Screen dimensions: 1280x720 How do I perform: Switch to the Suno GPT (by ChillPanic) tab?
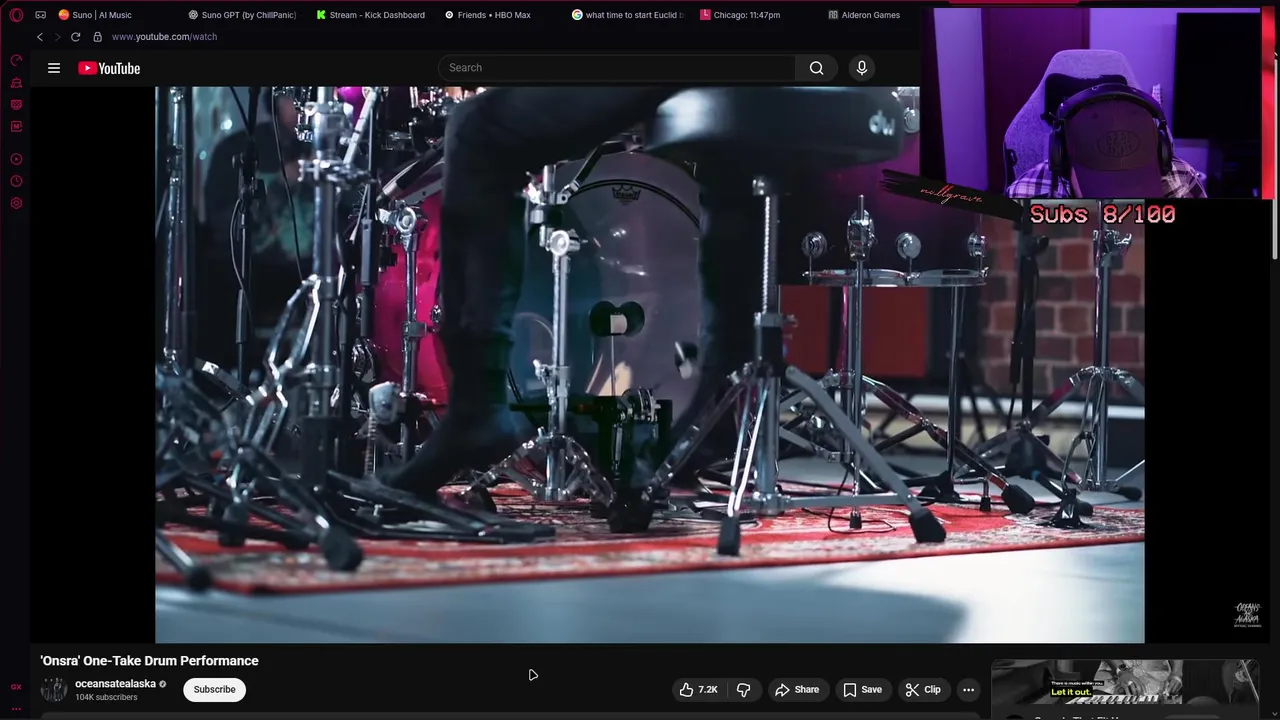pyautogui.click(x=241, y=15)
